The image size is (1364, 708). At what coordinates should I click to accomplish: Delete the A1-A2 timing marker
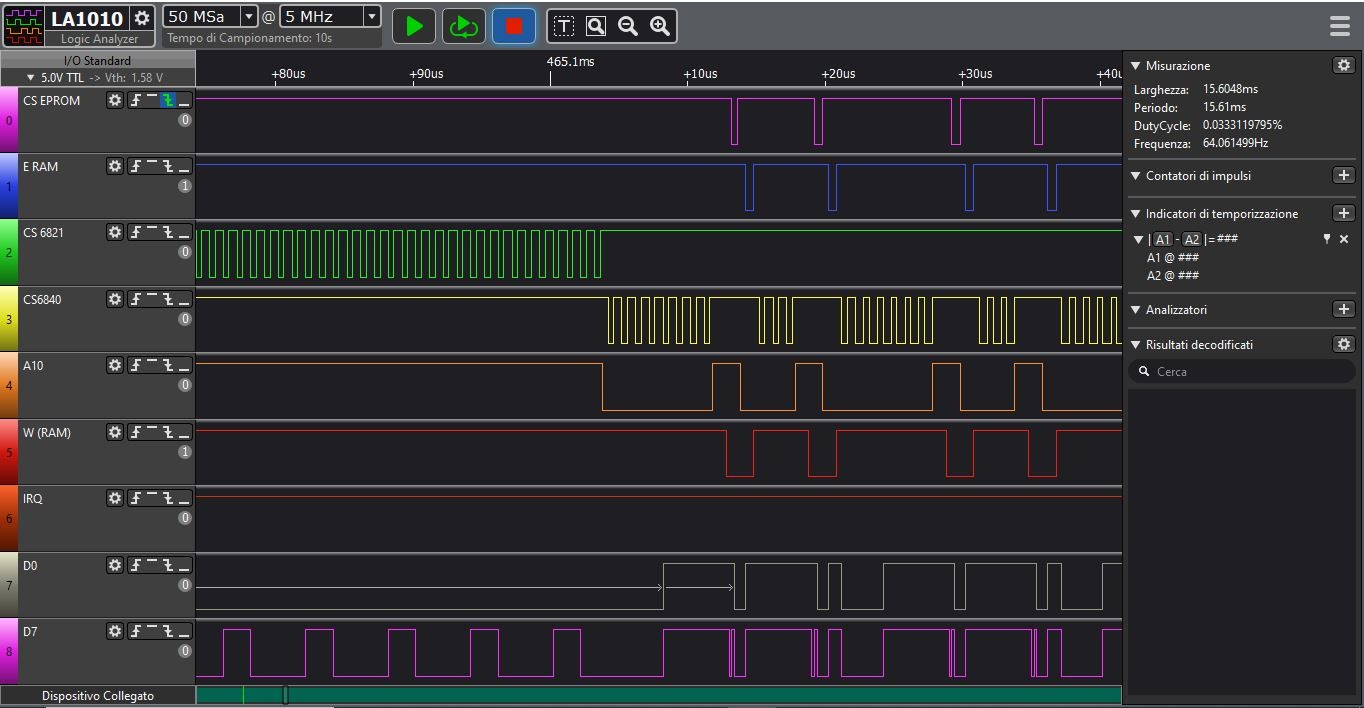(1344, 239)
